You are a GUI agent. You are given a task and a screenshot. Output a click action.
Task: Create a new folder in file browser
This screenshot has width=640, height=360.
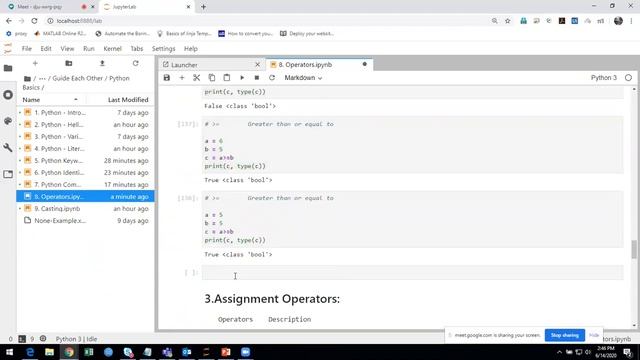(x=69, y=63)
